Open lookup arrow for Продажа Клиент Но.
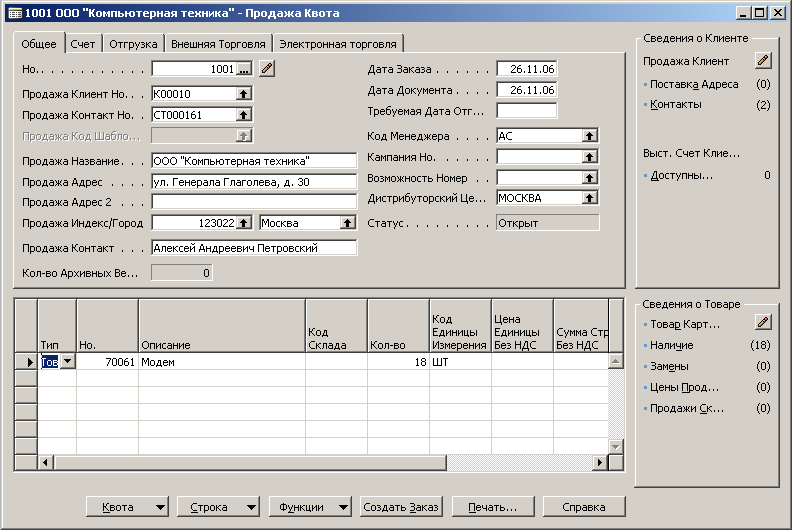Screen dimensions: 792x530 click(243, 93)
